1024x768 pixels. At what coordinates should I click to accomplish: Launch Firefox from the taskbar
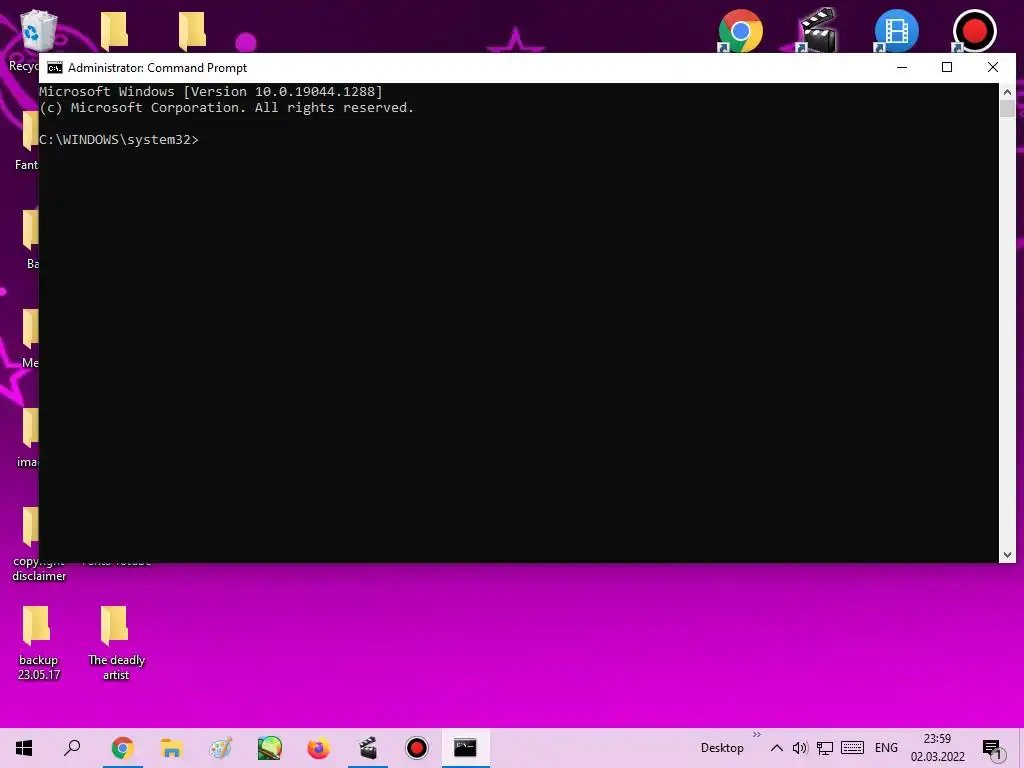(x=318, y=748)
